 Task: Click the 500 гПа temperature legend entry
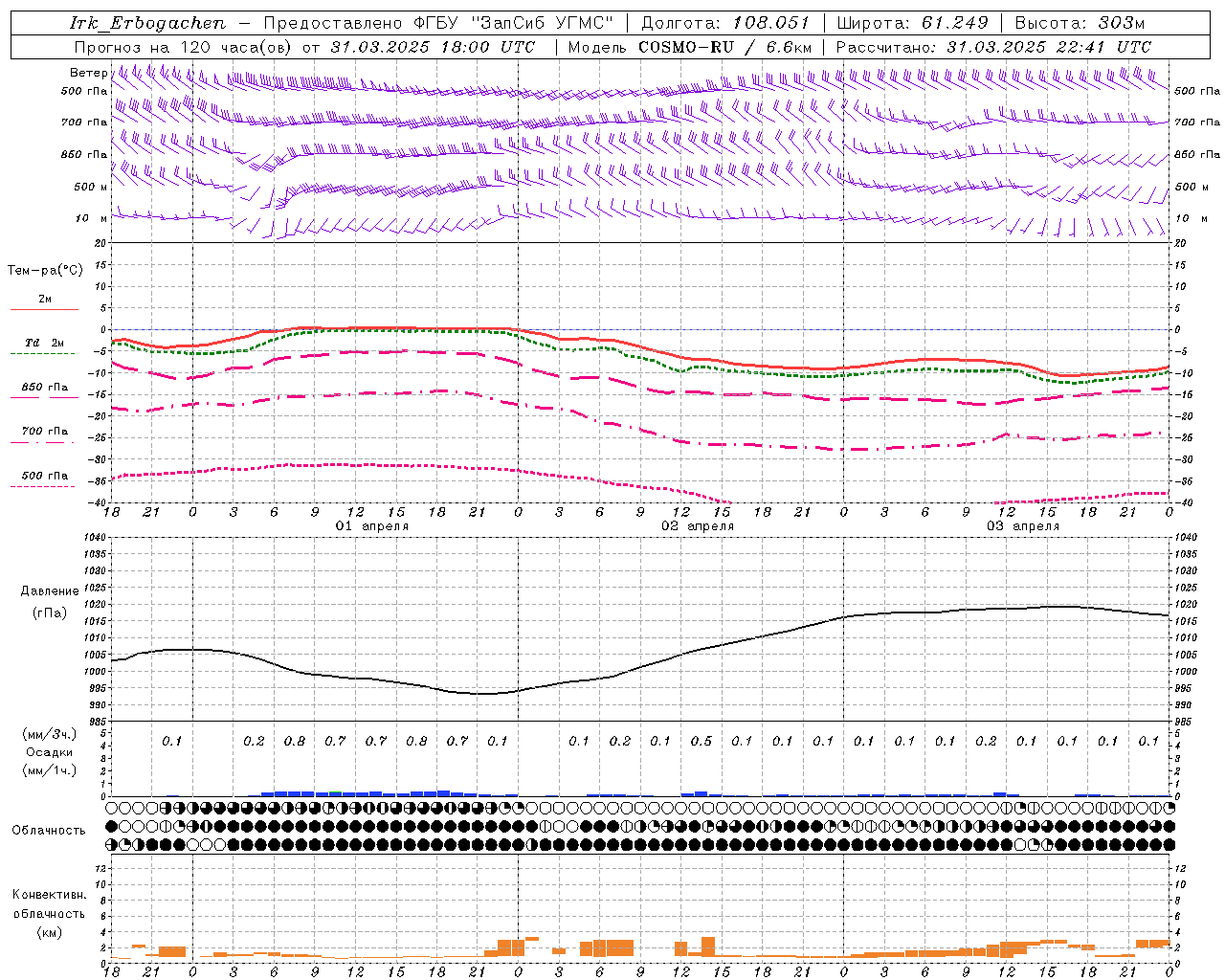click(x=45, y=476)
